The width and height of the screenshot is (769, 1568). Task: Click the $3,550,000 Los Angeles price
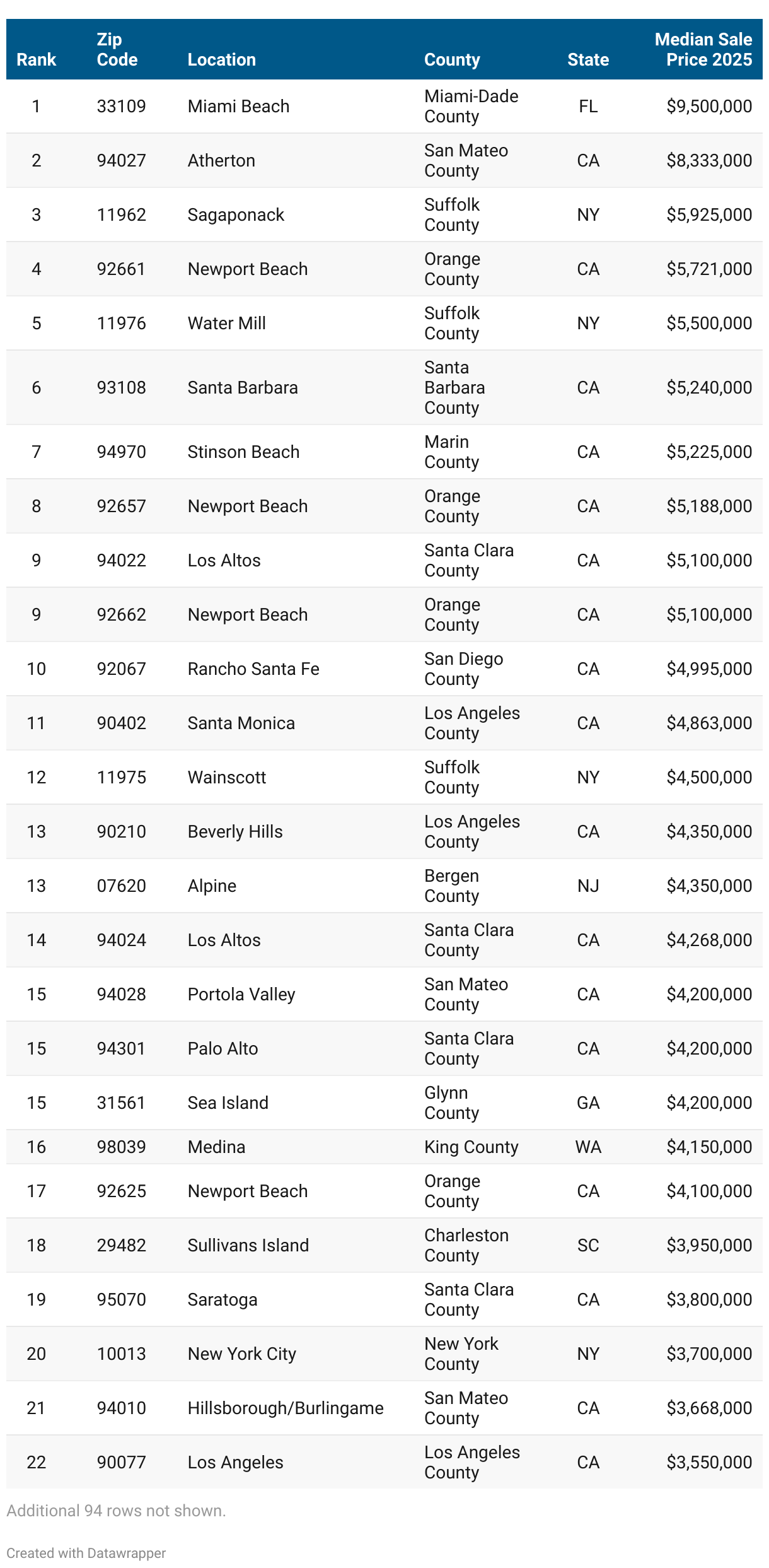point(708,1462)
